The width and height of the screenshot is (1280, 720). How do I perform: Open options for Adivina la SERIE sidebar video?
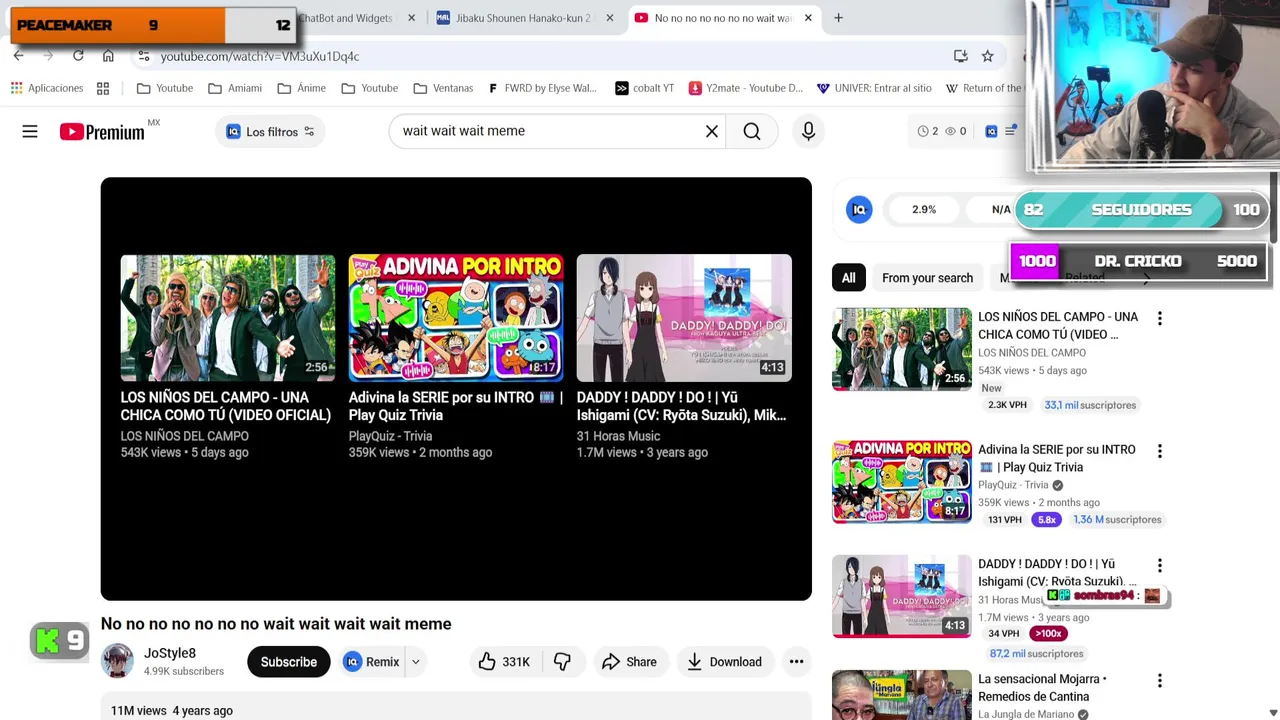[x=1159, y=451]
